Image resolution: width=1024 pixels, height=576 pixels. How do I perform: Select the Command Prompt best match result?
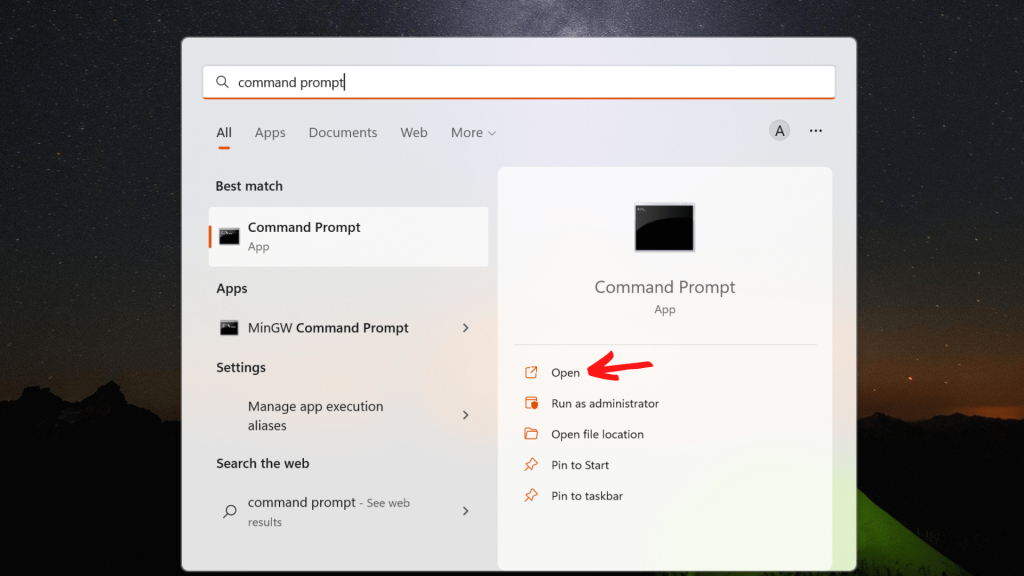[348, 236]
